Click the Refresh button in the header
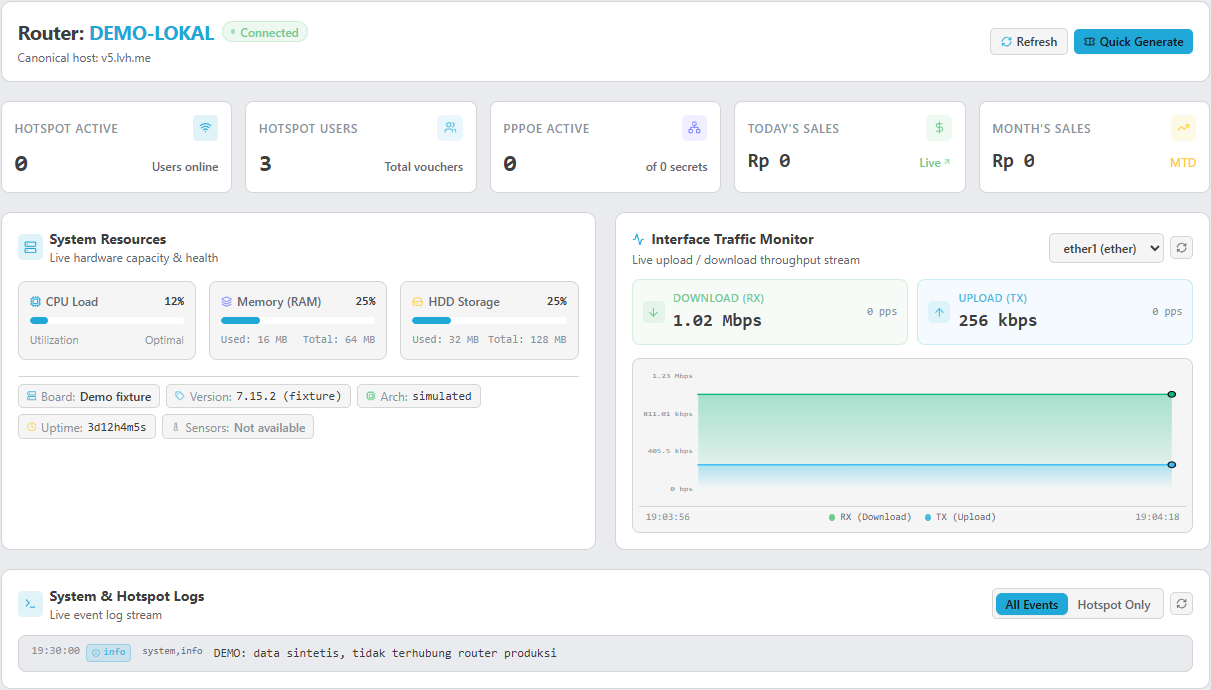This screenshot has height=690, width=1211. [x=1029, y=42]
